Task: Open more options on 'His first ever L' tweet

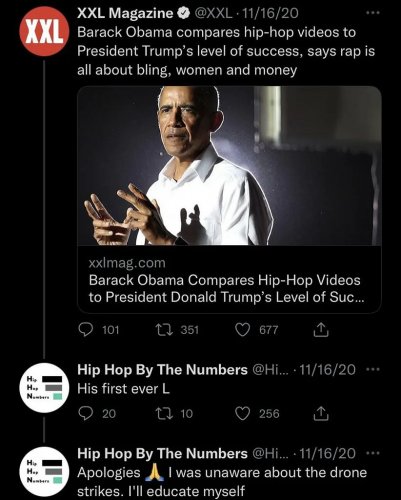Action: tap(373, 370)
